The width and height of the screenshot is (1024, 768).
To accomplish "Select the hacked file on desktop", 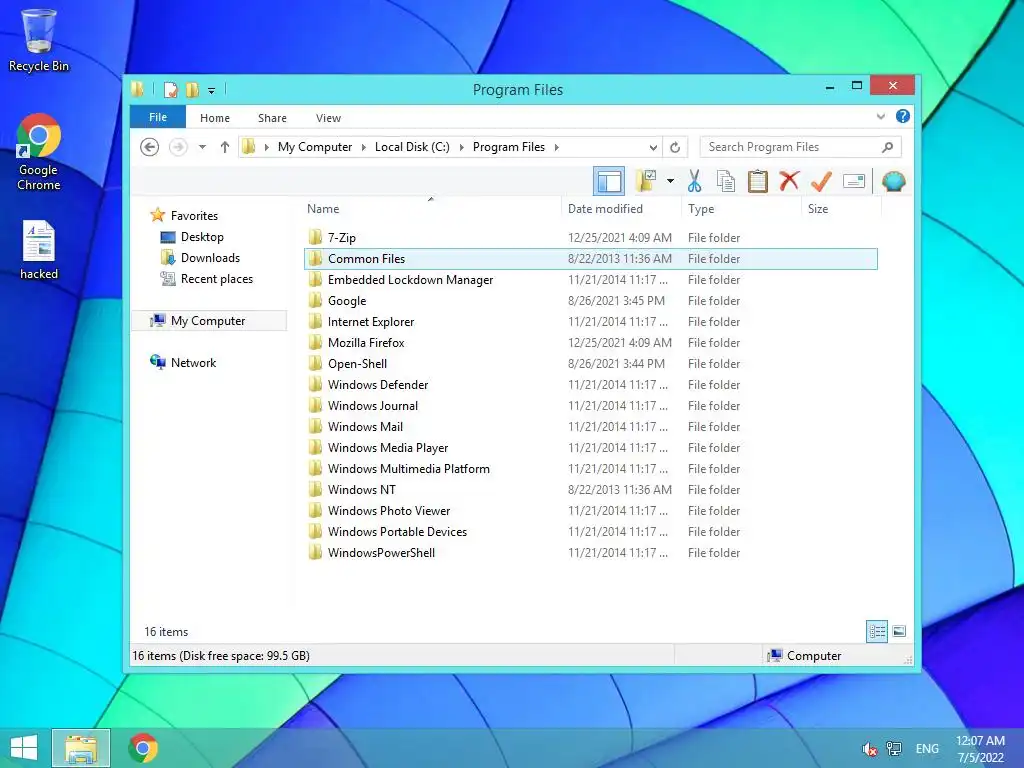I will (39, 251).
